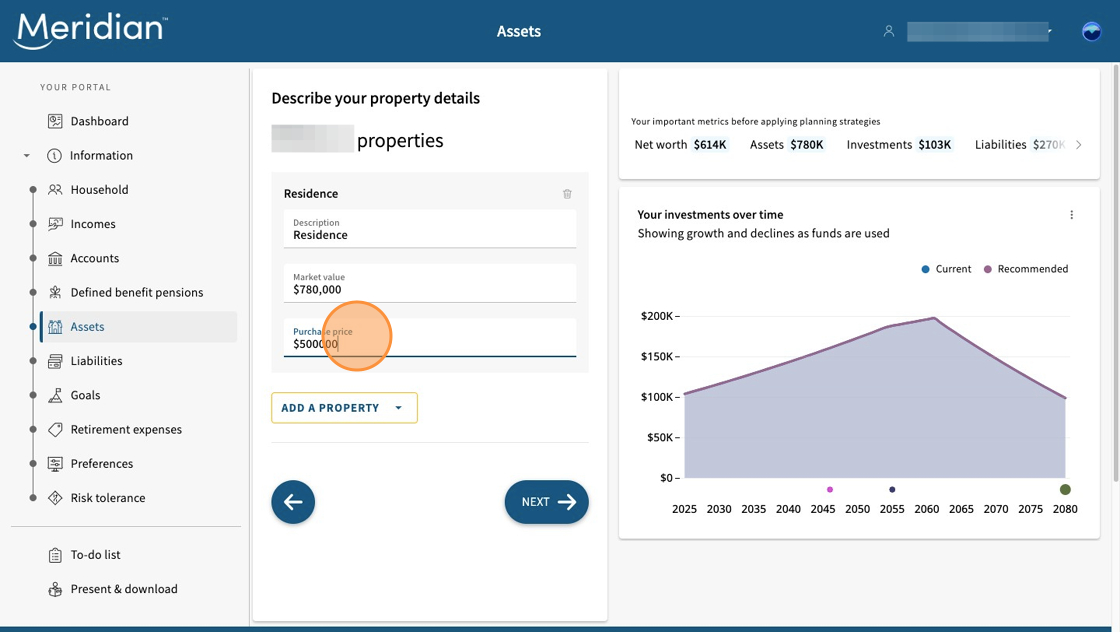Click the Incomes icon
1120x632 pixels.
[x=55, y=224]
